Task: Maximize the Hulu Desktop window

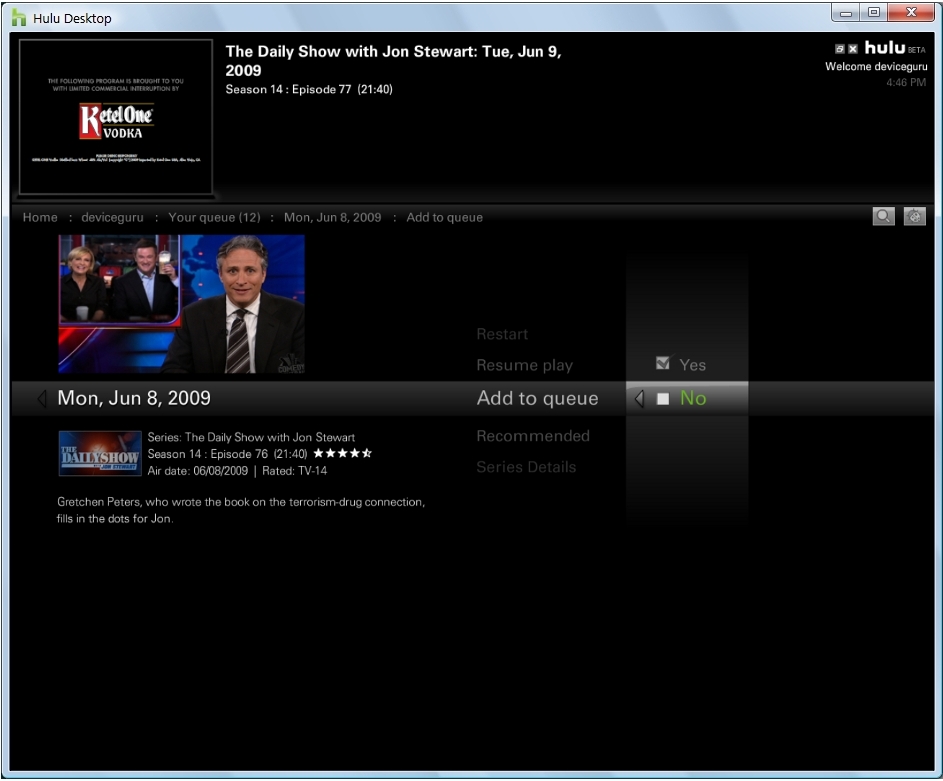Action: tap(874, 13)
